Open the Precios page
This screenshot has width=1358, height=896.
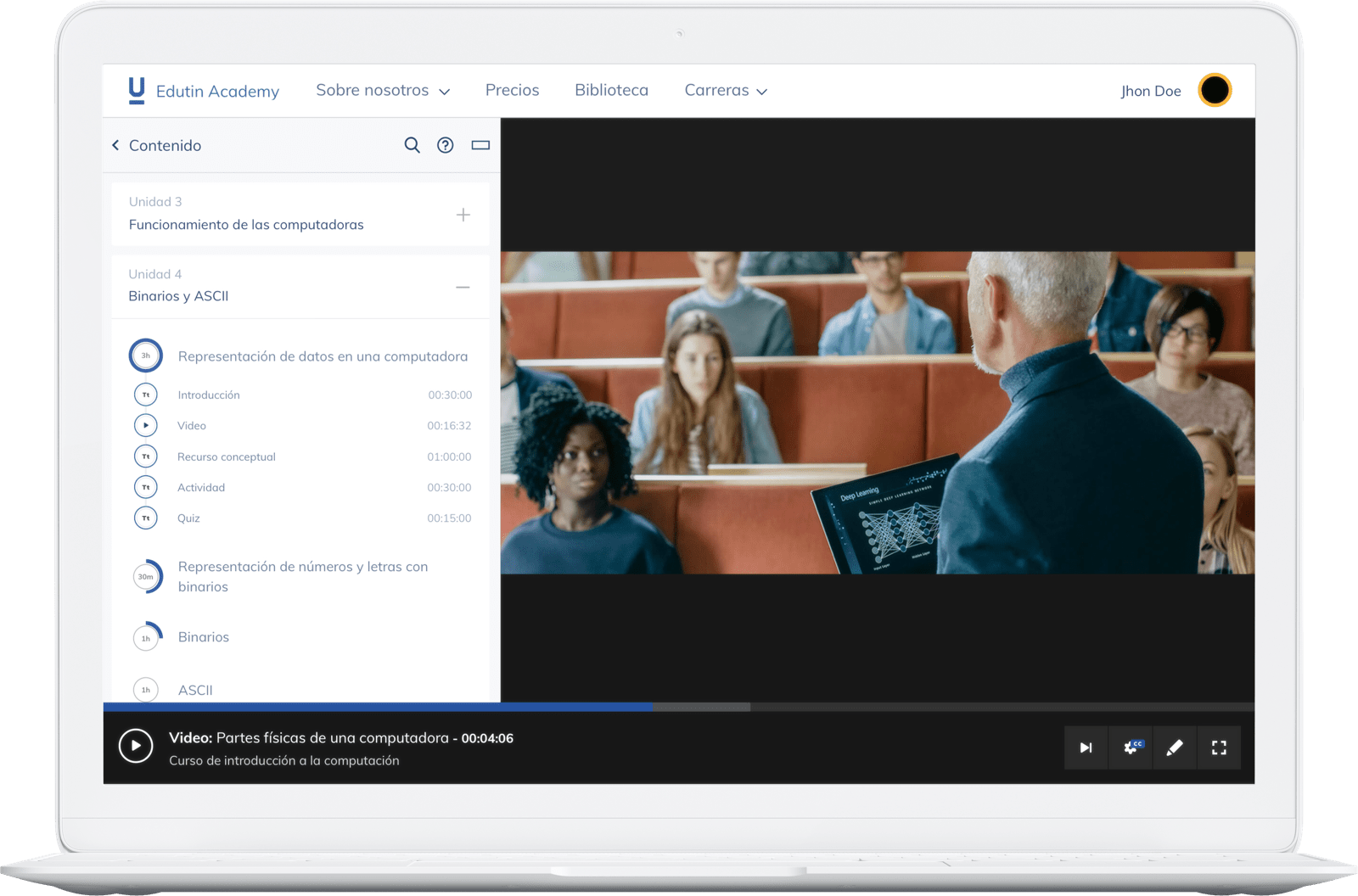512,90
